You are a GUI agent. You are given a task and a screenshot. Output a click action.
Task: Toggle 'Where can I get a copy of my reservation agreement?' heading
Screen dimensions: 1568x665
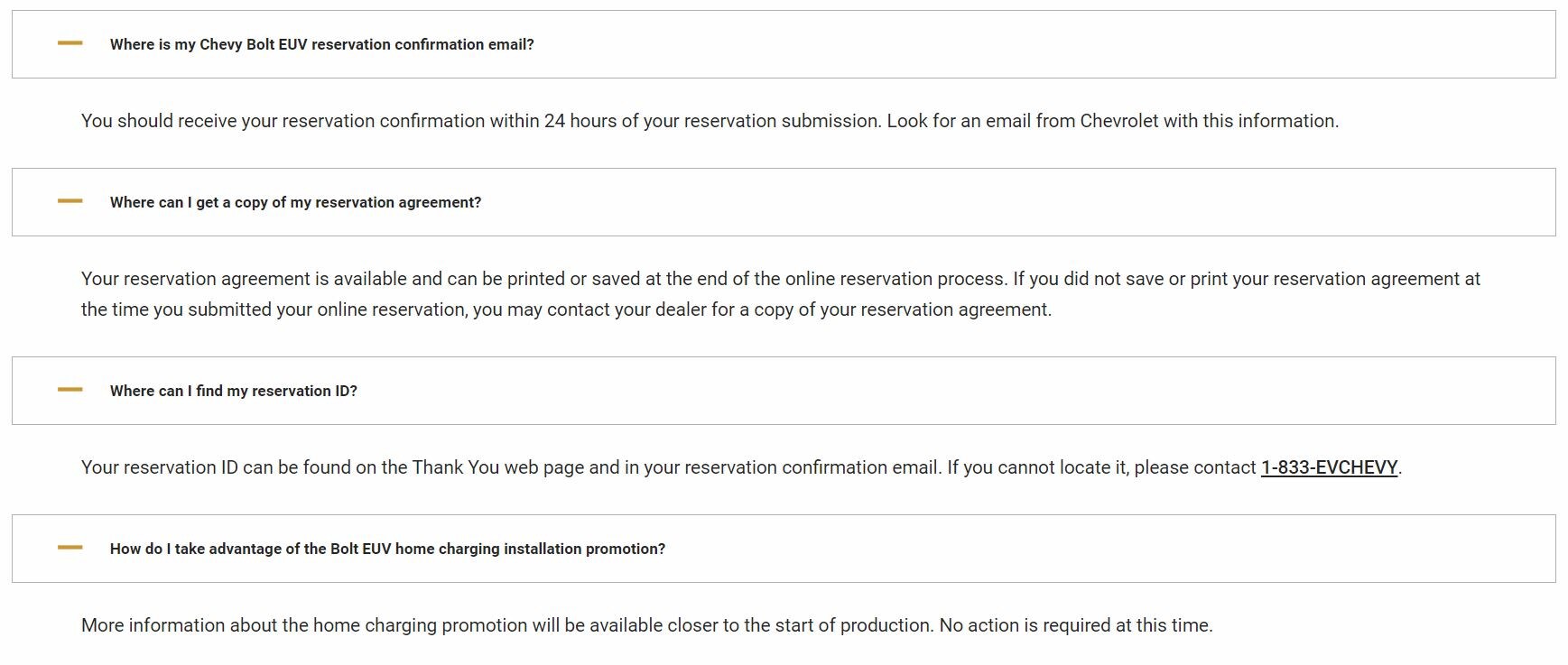click(x=295, y=202)
